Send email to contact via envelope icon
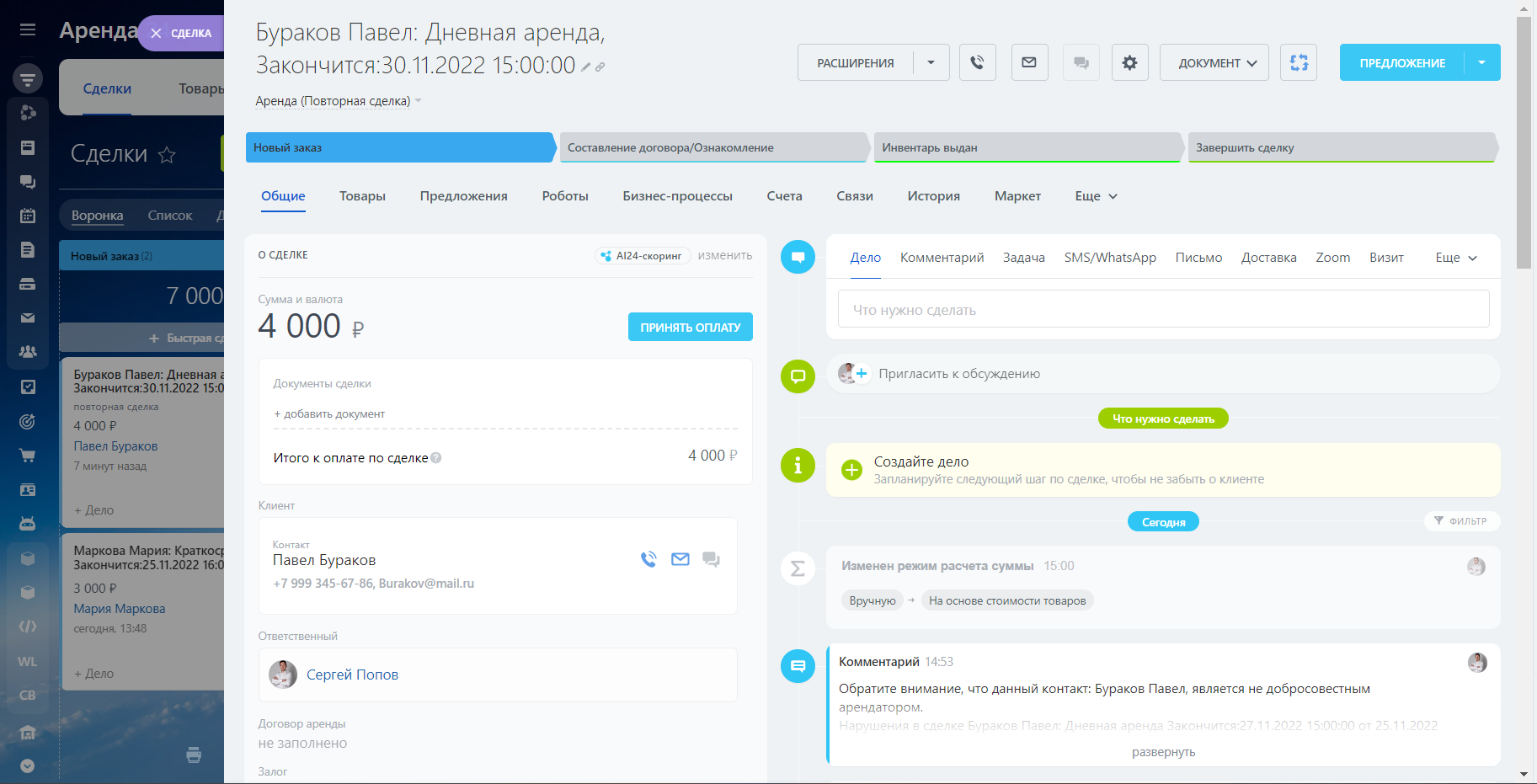1537x784 pixels. click(x=680, y=559)
